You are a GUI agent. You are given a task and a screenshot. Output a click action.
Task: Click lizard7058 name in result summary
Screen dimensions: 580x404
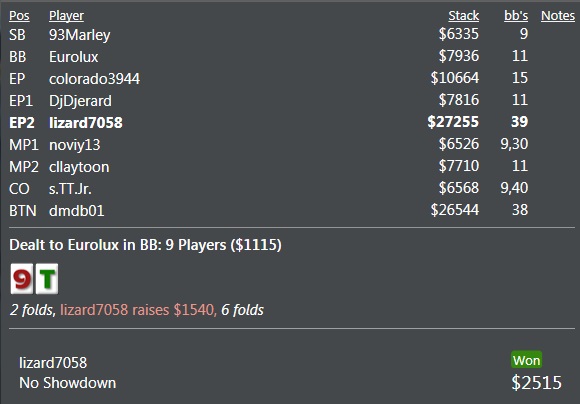click(x=53, y=363)
